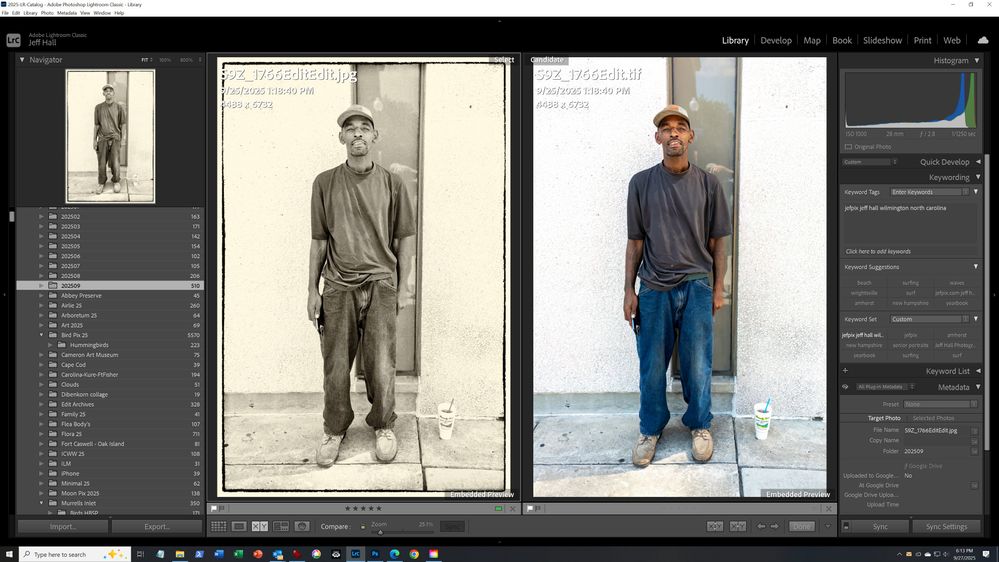Viewport: 999px width, 562px height.
Task: Click the Export button
Action: point(157,526)
